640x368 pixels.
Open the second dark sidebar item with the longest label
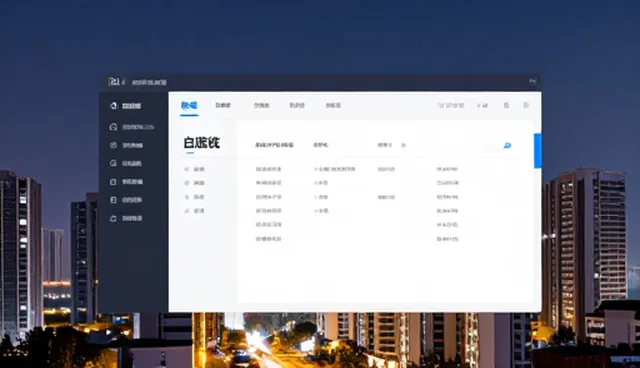[x=131, y=127]
